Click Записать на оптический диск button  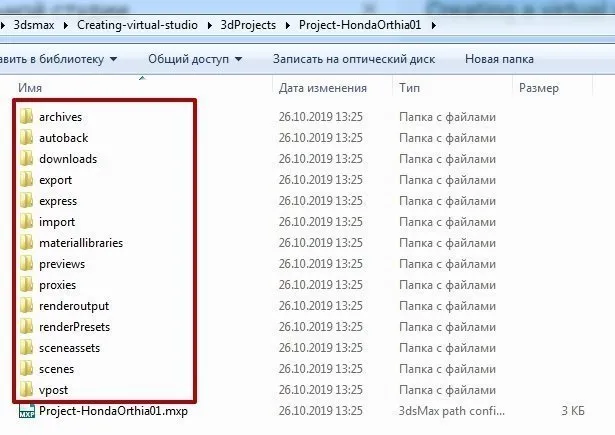pyautogui.click(x=354, y=59)
